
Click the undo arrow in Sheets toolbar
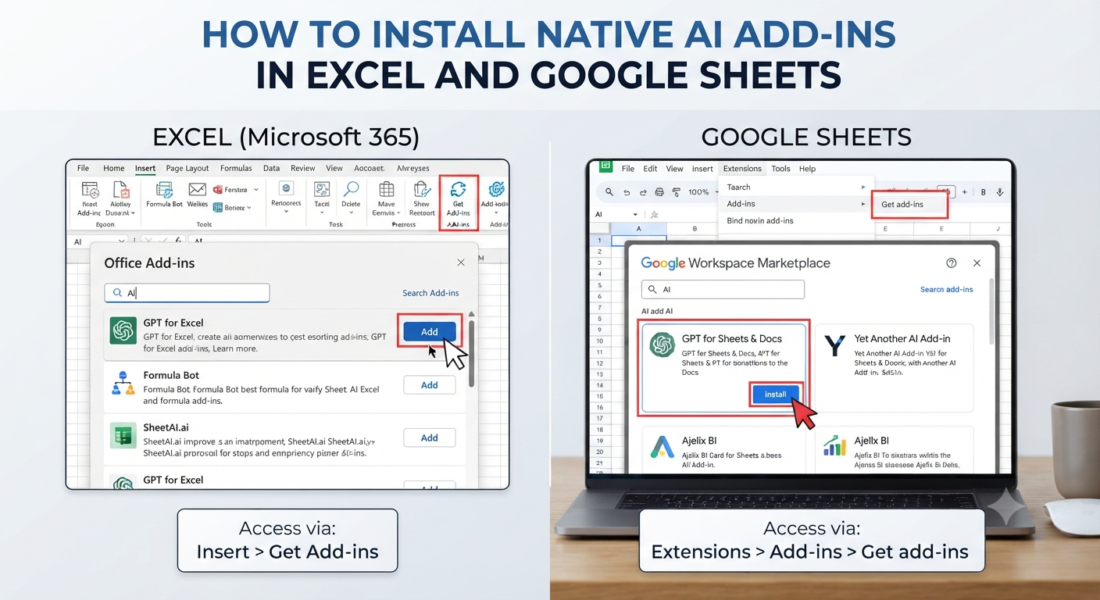pos(626,192)
